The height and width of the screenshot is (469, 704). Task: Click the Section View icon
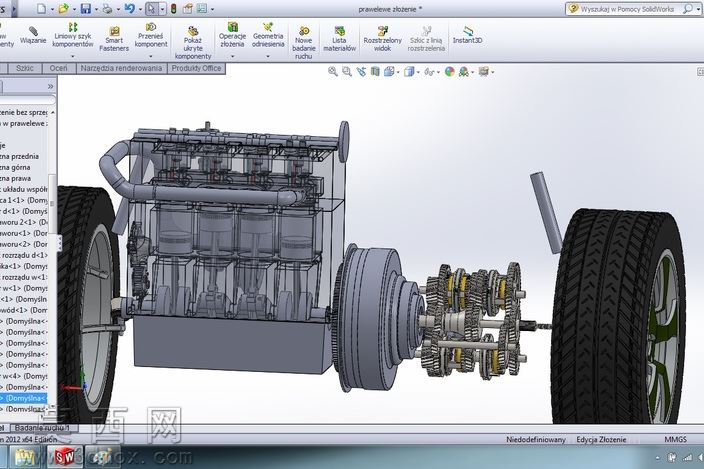(375, 71)
